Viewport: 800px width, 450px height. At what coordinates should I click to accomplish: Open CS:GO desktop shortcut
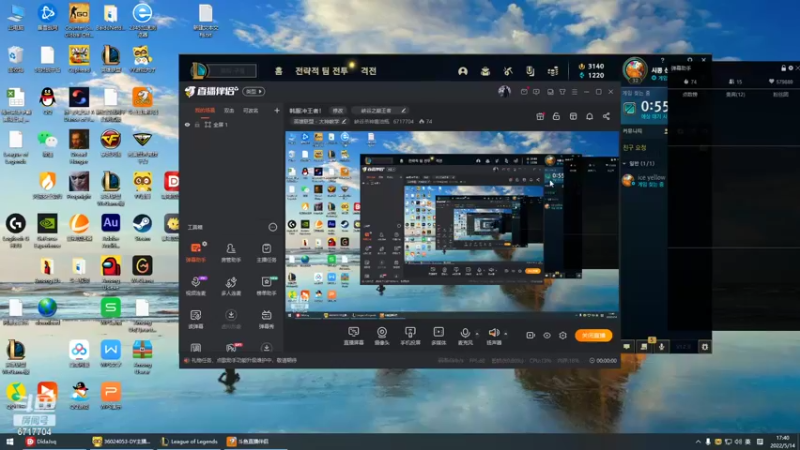tap(79, 20)
